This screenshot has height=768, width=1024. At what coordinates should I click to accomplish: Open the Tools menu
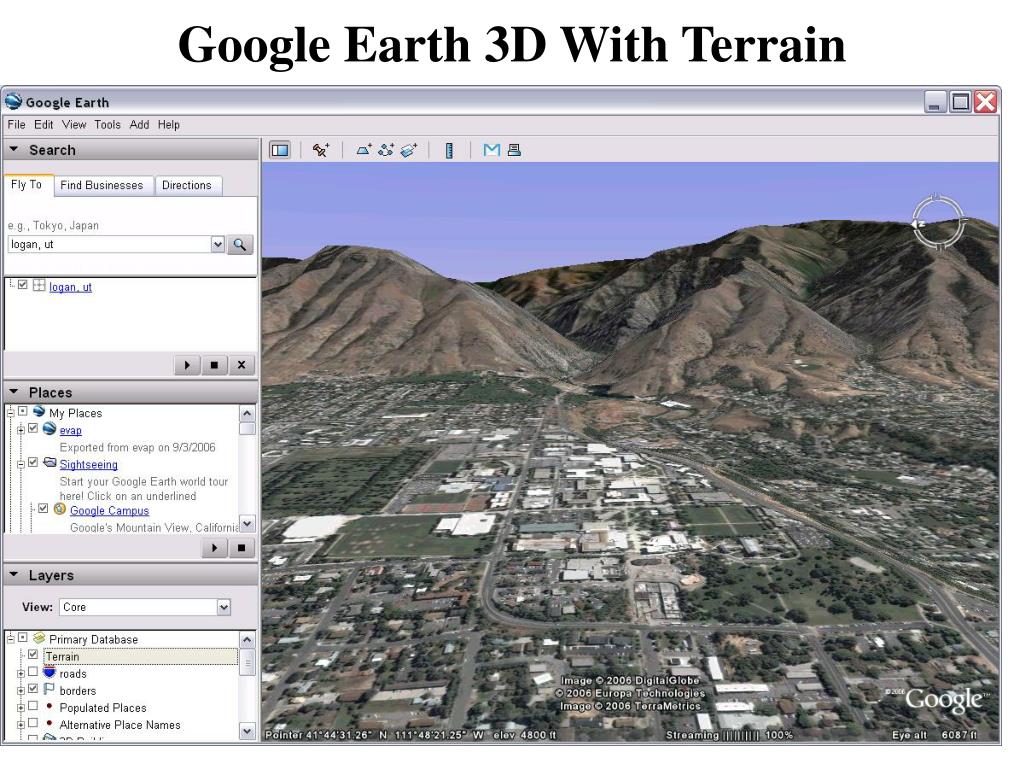[107, 125]
